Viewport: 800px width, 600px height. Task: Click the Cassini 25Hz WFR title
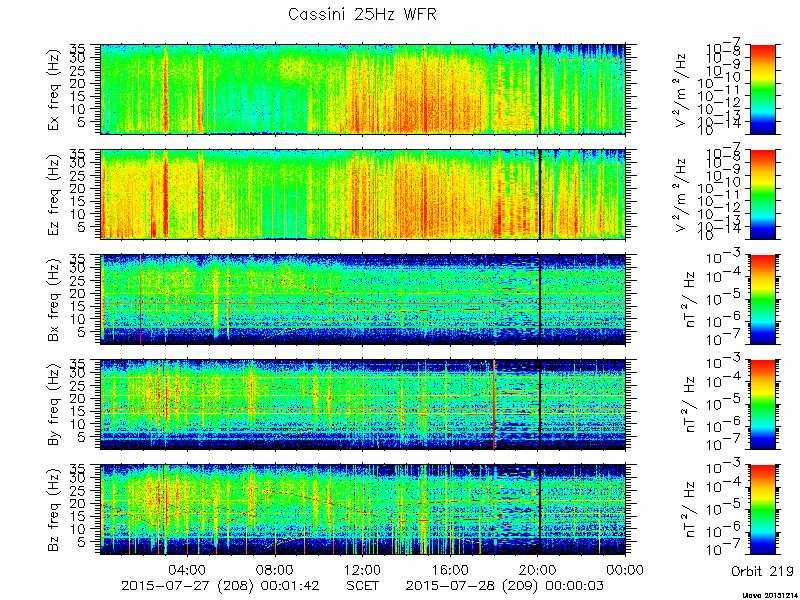tap(362, 14)
